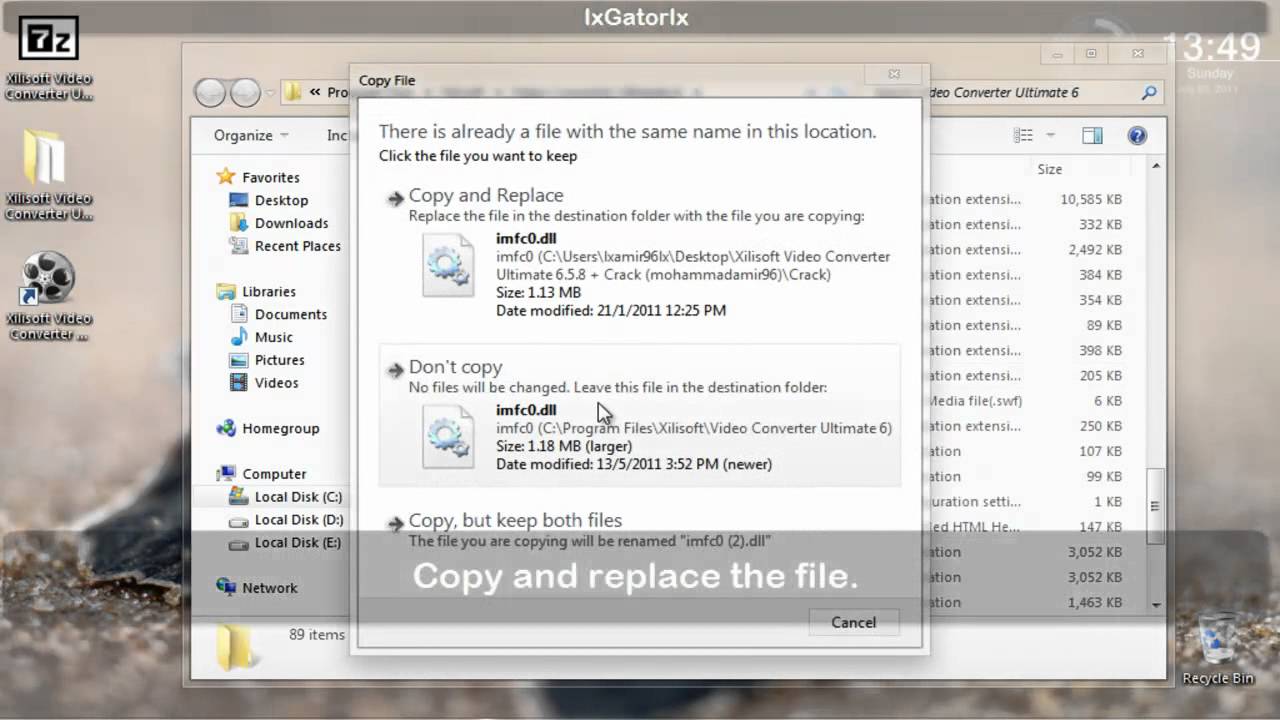Open Videos library
This screenshot has height=720, width=1280.
coord(264,383)
